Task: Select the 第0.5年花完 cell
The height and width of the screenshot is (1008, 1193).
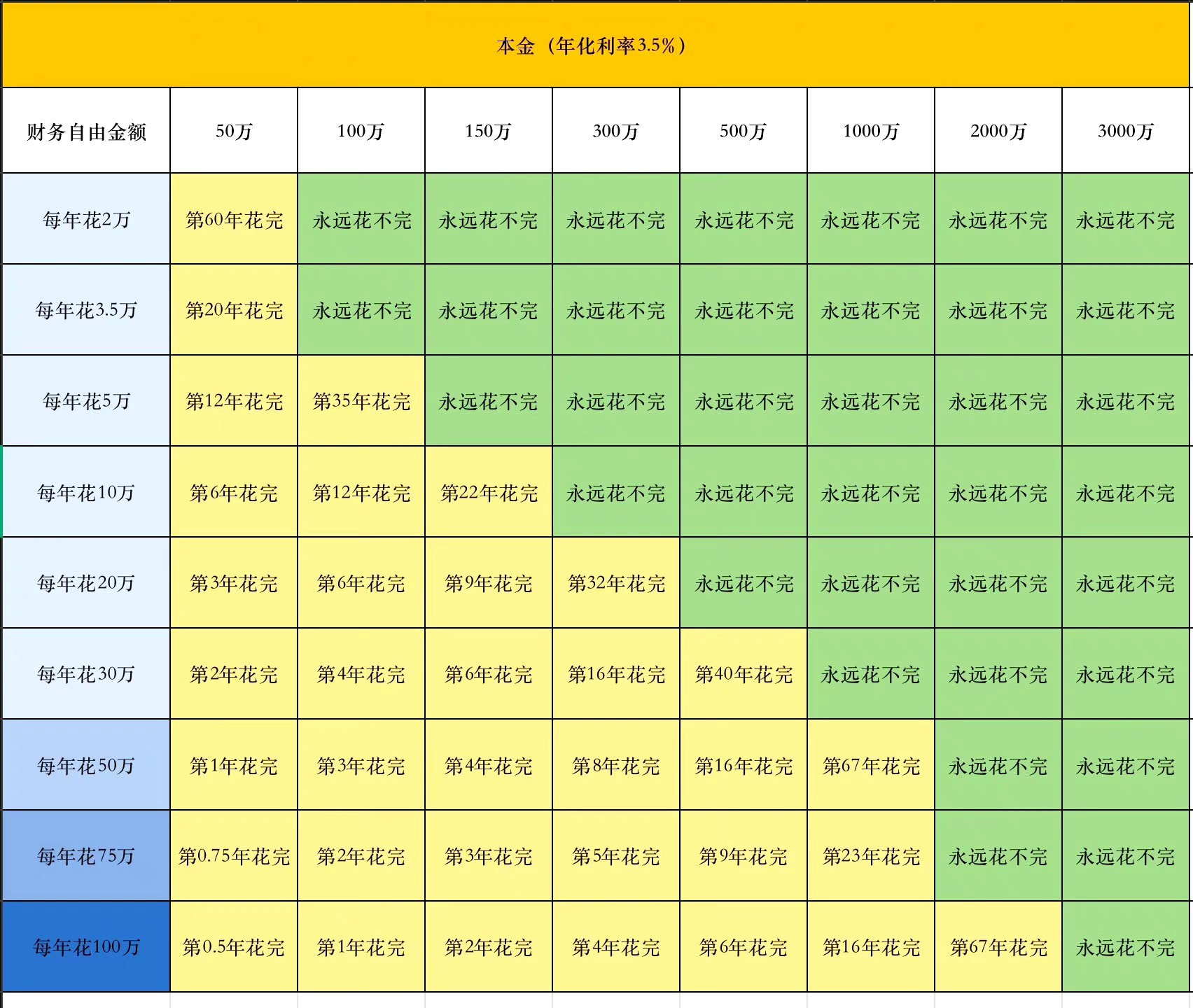Action: click(x=234, y=947)
